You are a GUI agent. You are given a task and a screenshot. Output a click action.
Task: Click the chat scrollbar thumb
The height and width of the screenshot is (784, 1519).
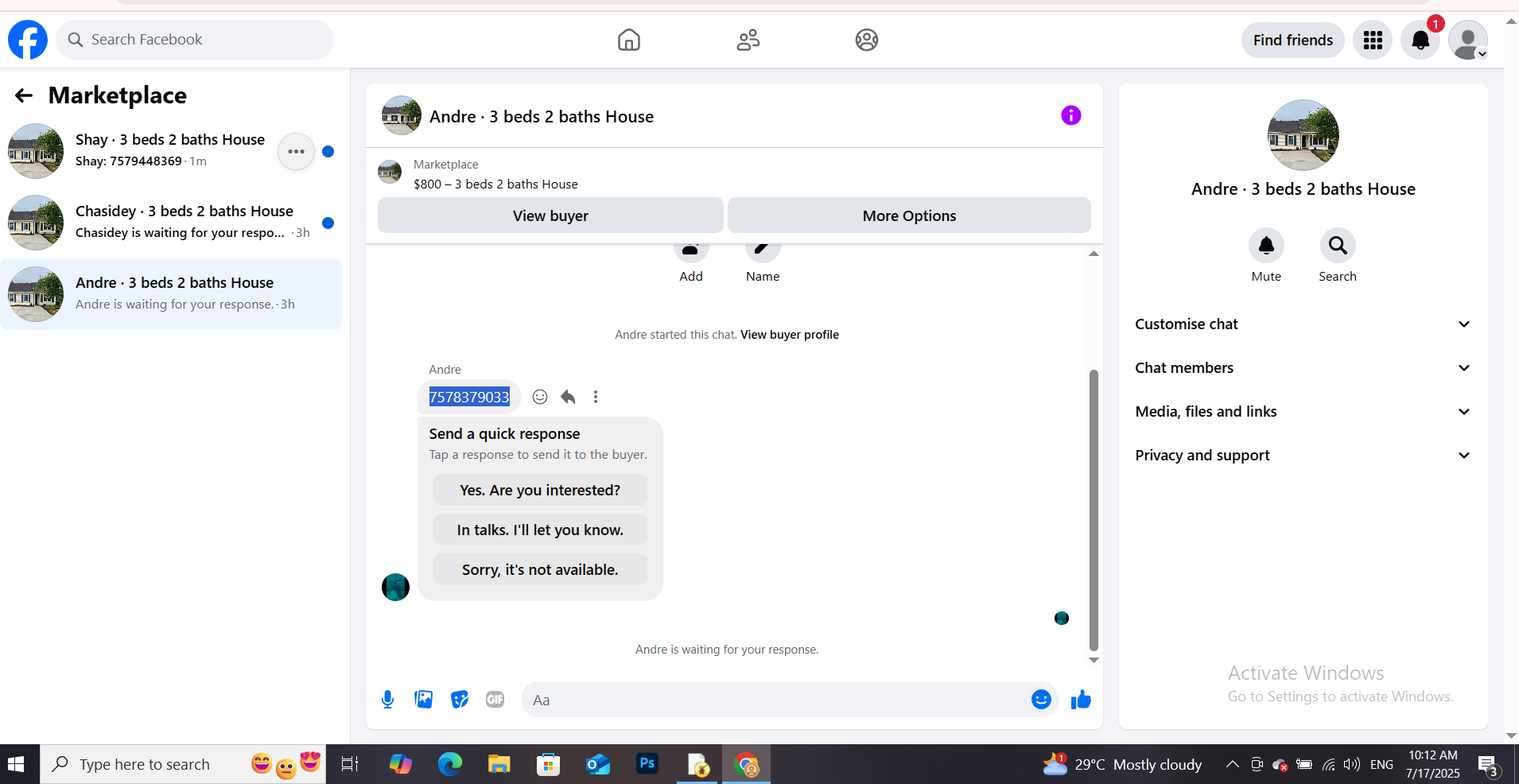pos(1094,510)
